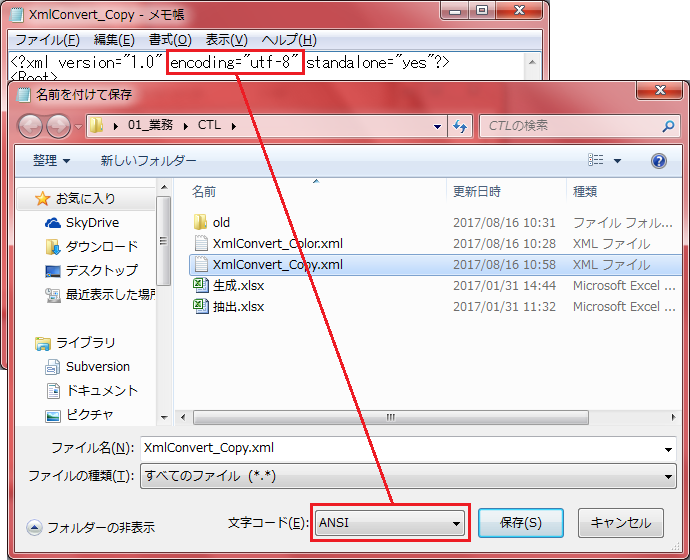The width and height of the screenshot is (690, 560).
Task: Select the ダウンロード folder icon
Action: pyautogui.click(x=53, y=247)
